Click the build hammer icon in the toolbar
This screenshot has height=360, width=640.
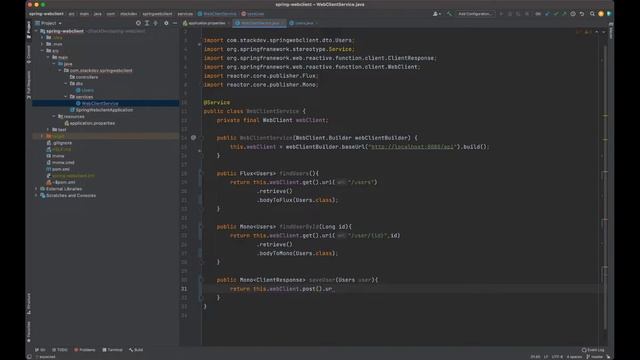449,14
